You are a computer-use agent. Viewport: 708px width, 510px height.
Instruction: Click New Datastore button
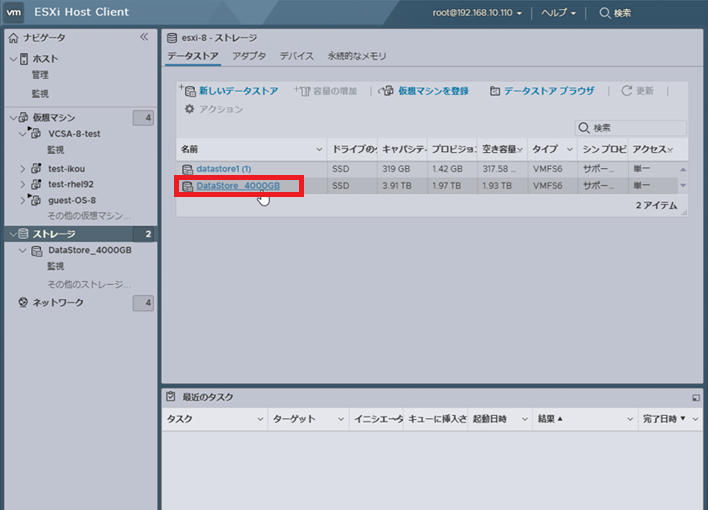tap(229, 91)
